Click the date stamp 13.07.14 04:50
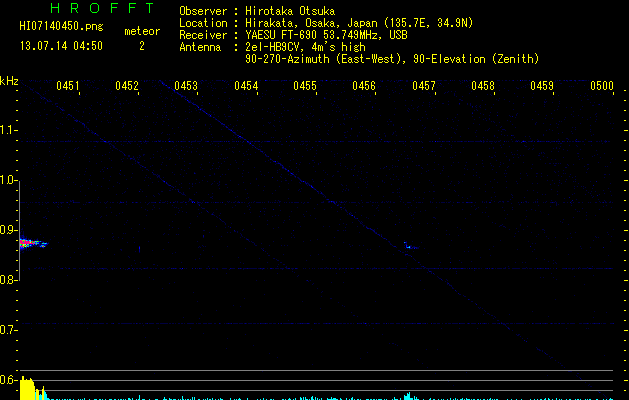This screenshot has height=400, width=629. click(x=61, y=46)
